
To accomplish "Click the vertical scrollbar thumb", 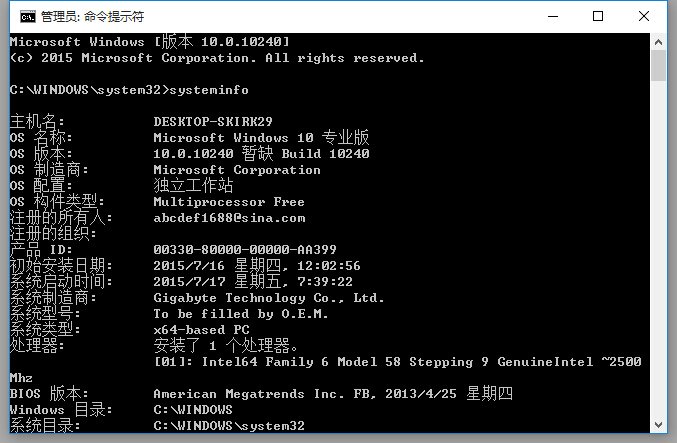I will [658, 64].
